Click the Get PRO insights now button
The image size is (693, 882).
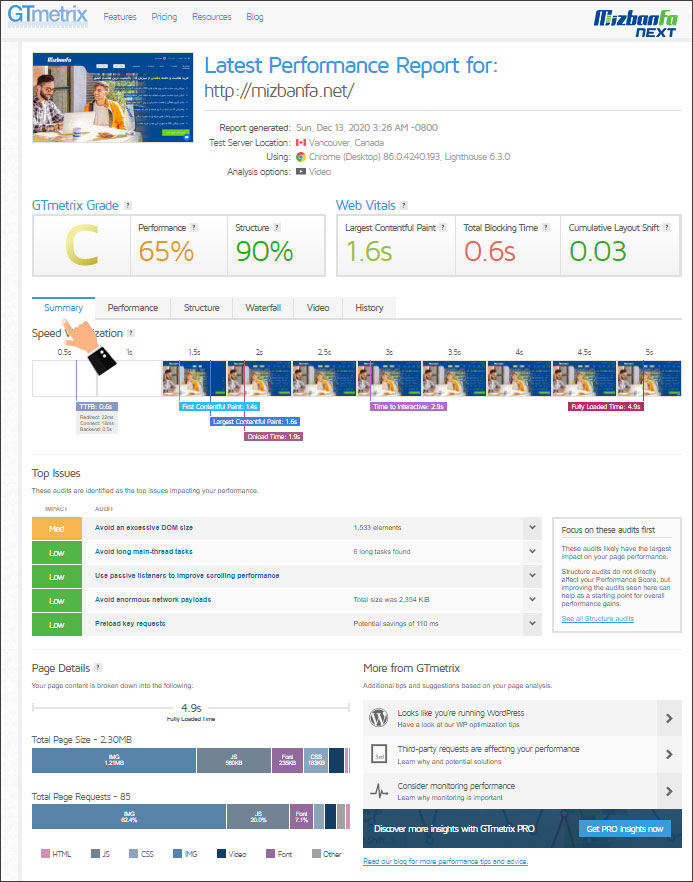(x=624, y=829)
